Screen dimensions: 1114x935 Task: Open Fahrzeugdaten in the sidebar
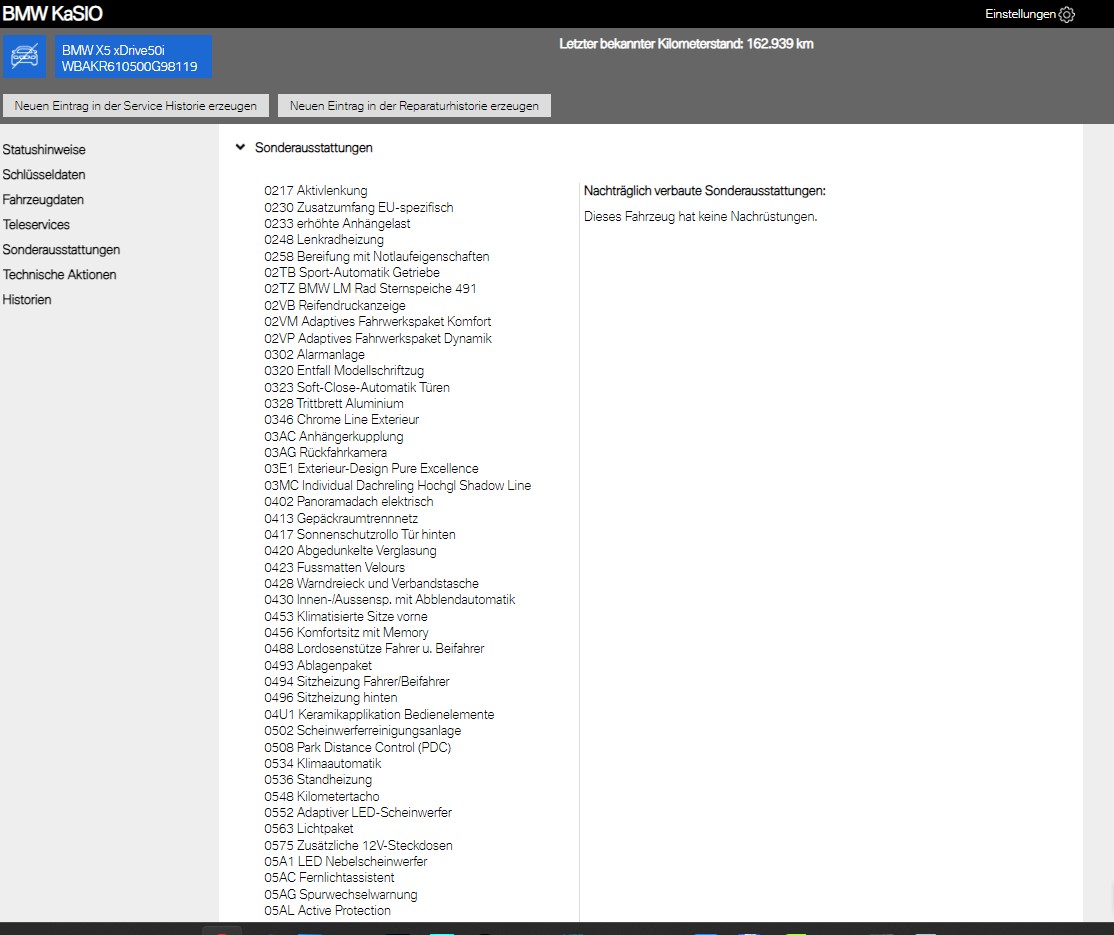(x=43, y=200)
